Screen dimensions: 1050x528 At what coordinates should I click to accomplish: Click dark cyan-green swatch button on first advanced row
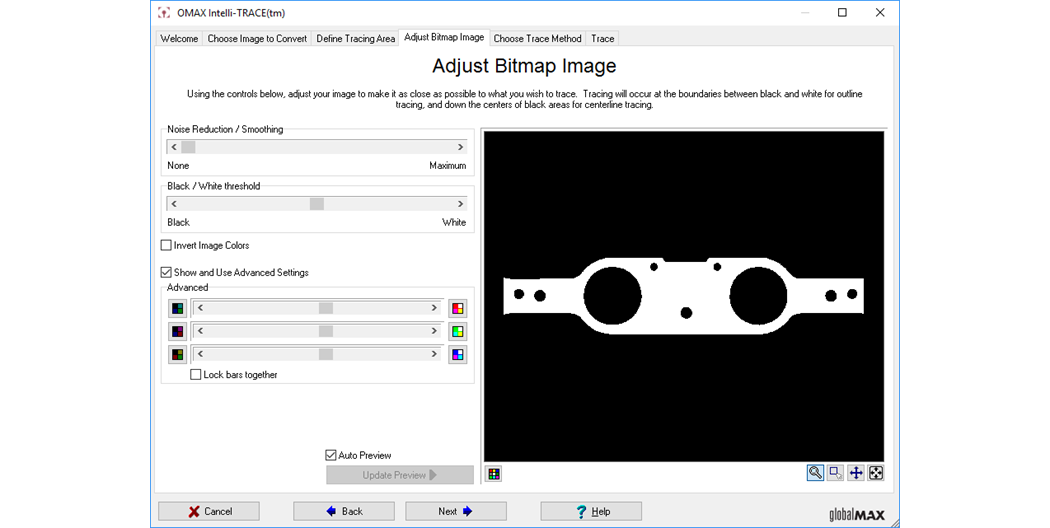pos(177,308)
